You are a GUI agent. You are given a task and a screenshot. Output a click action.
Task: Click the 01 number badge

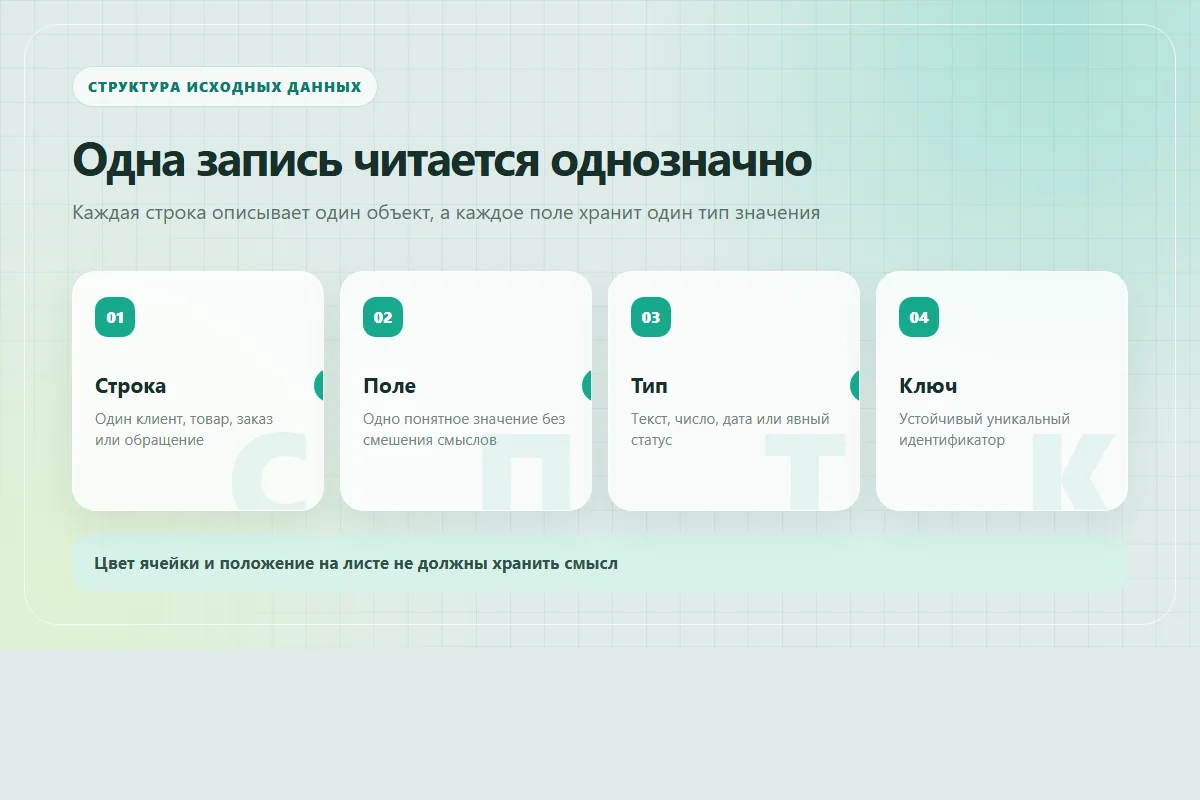point(115,317)
